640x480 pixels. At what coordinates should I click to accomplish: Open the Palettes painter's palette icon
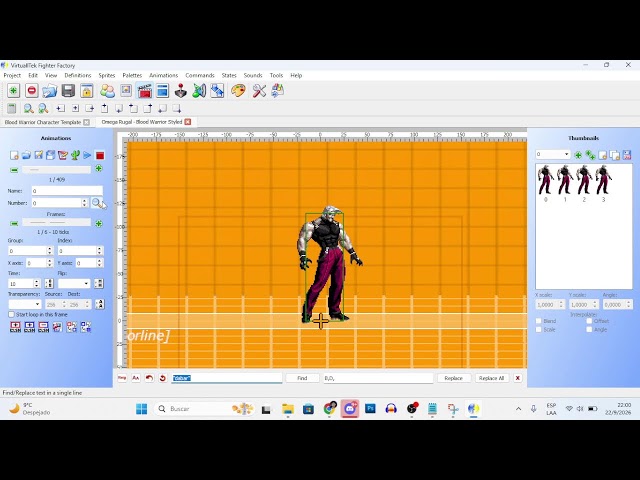238,91
